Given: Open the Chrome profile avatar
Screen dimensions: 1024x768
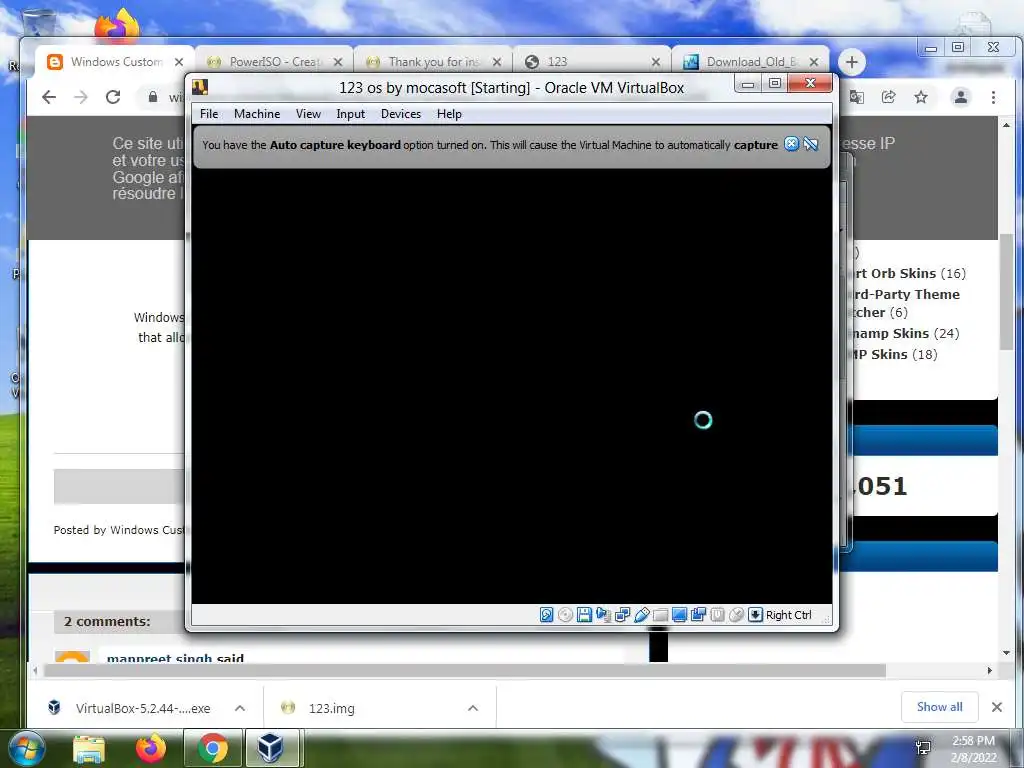Looking at the screenshot, I should point(961,97).
